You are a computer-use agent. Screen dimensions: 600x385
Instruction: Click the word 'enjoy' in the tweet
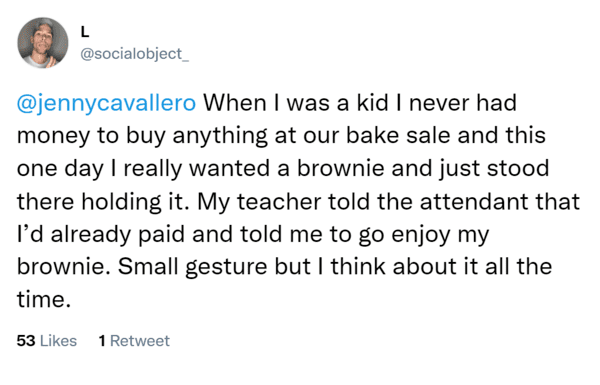421,235
